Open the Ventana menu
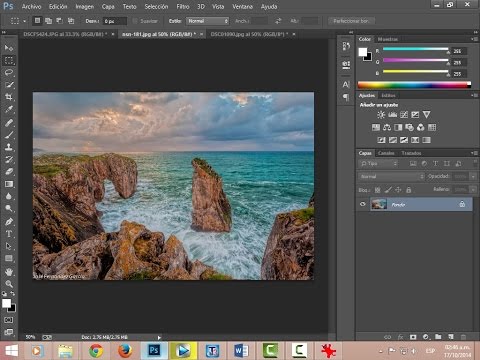Viewport: 480px width, 360px height. pyautogui.click(x=242, y=7)
